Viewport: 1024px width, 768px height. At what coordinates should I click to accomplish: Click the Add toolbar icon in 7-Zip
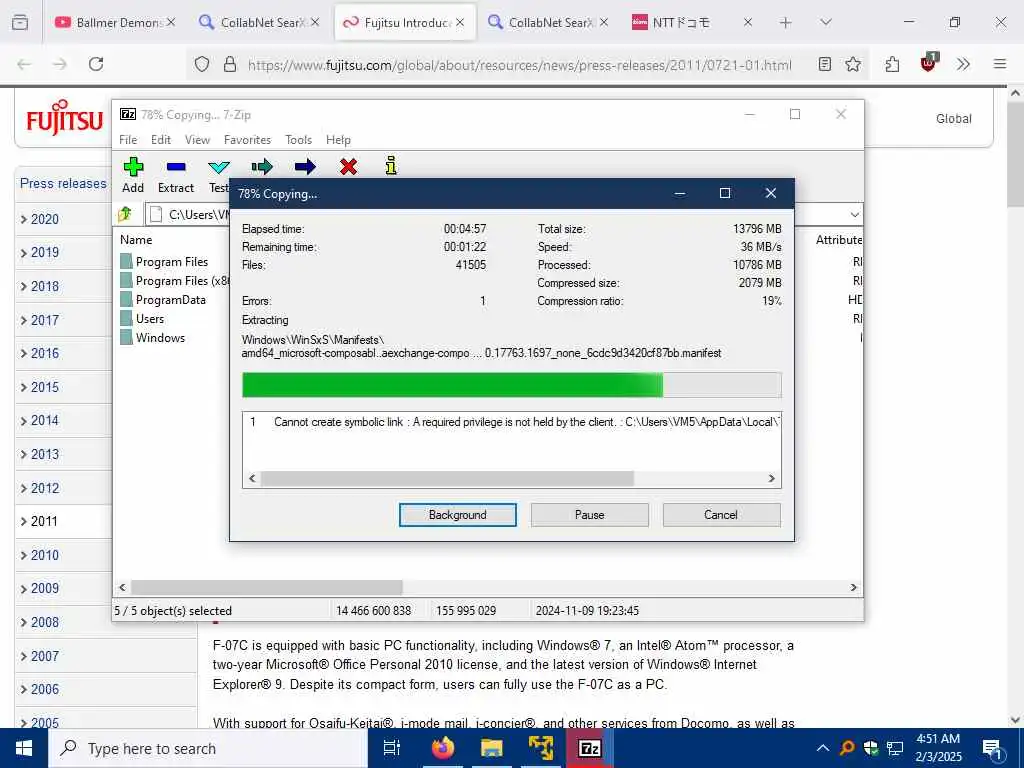coord(133,167)
